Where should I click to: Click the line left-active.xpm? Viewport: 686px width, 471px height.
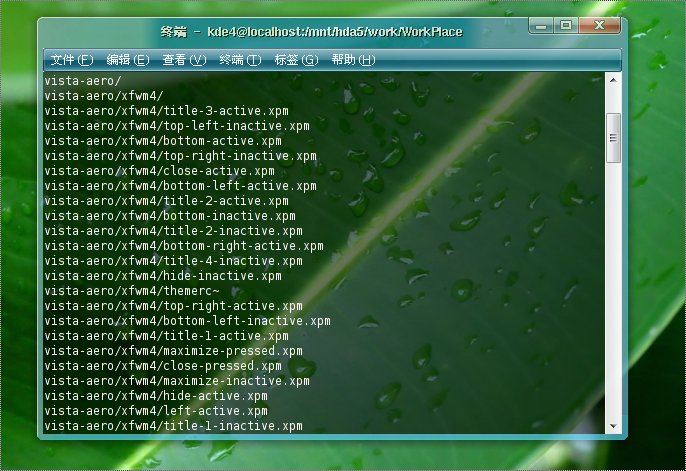point(156,411)
